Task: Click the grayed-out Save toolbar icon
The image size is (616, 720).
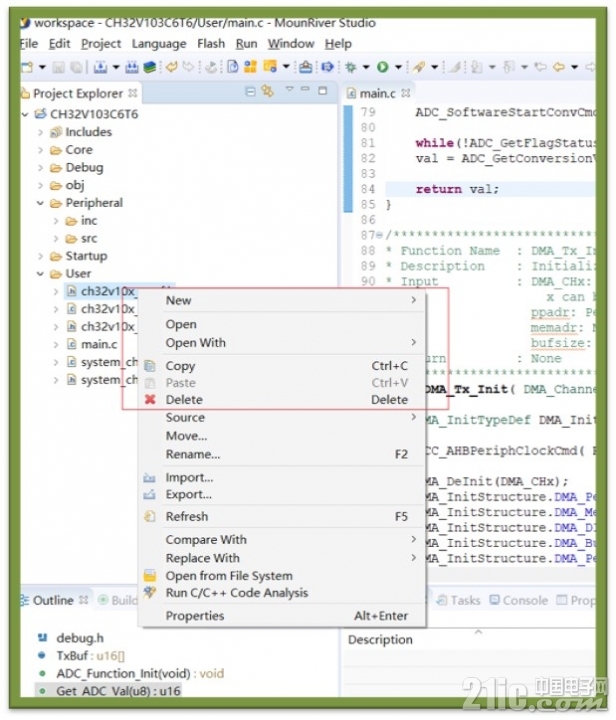Action: point(58,68)
